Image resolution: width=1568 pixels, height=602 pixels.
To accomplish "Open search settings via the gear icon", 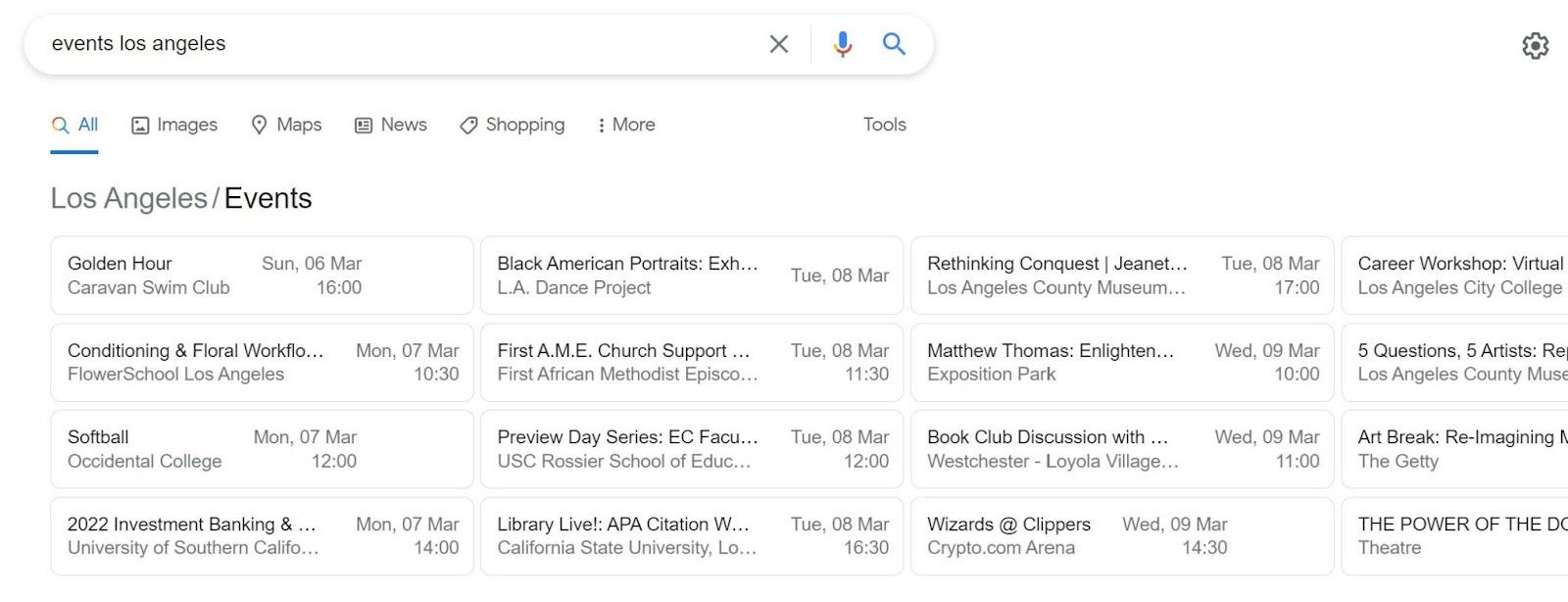I will tap(1535, 44).
